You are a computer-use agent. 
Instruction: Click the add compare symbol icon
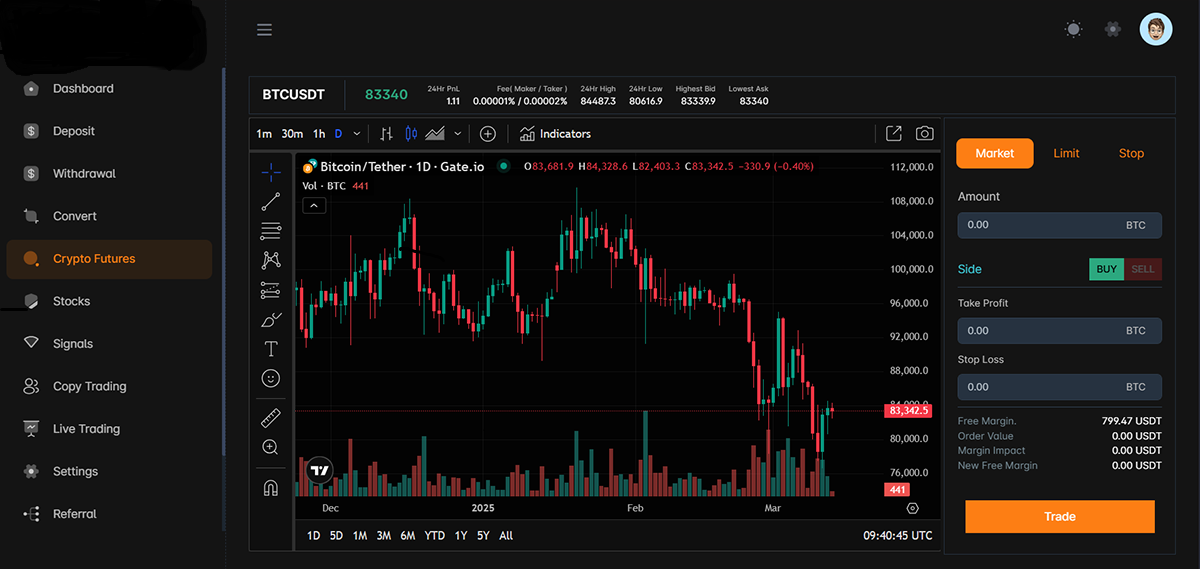pos(488,134)
